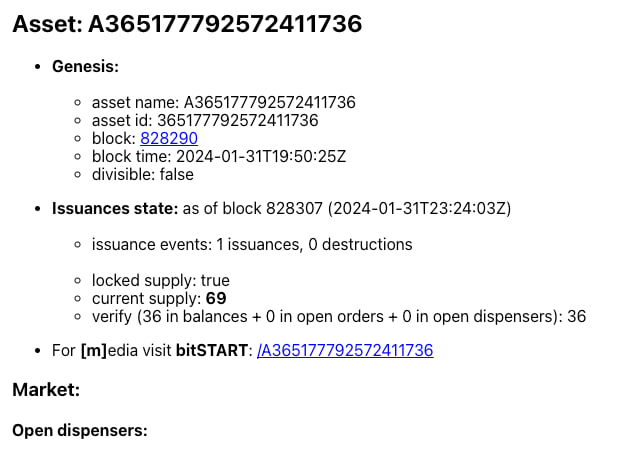Click the current supply label

(147, 298)
